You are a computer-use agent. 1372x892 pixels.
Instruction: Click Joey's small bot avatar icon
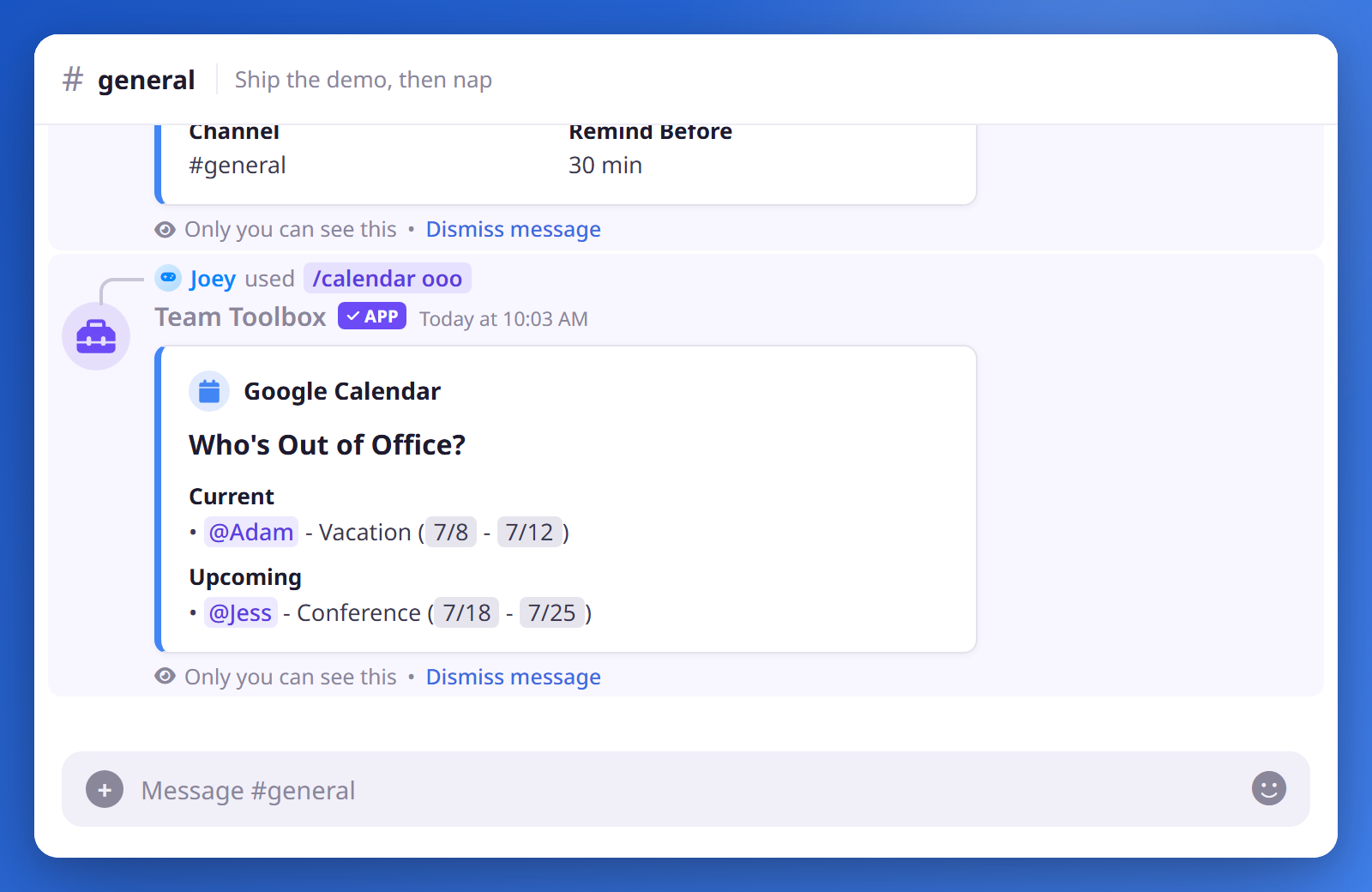click(x=168, y=278)
